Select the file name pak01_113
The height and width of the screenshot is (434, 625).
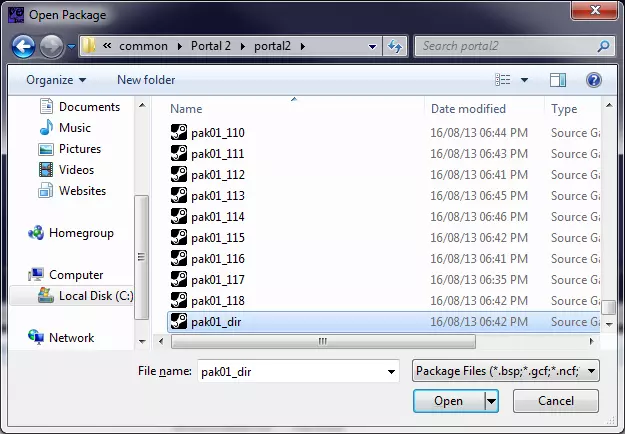pyautogui.click(x=218, y=196)
